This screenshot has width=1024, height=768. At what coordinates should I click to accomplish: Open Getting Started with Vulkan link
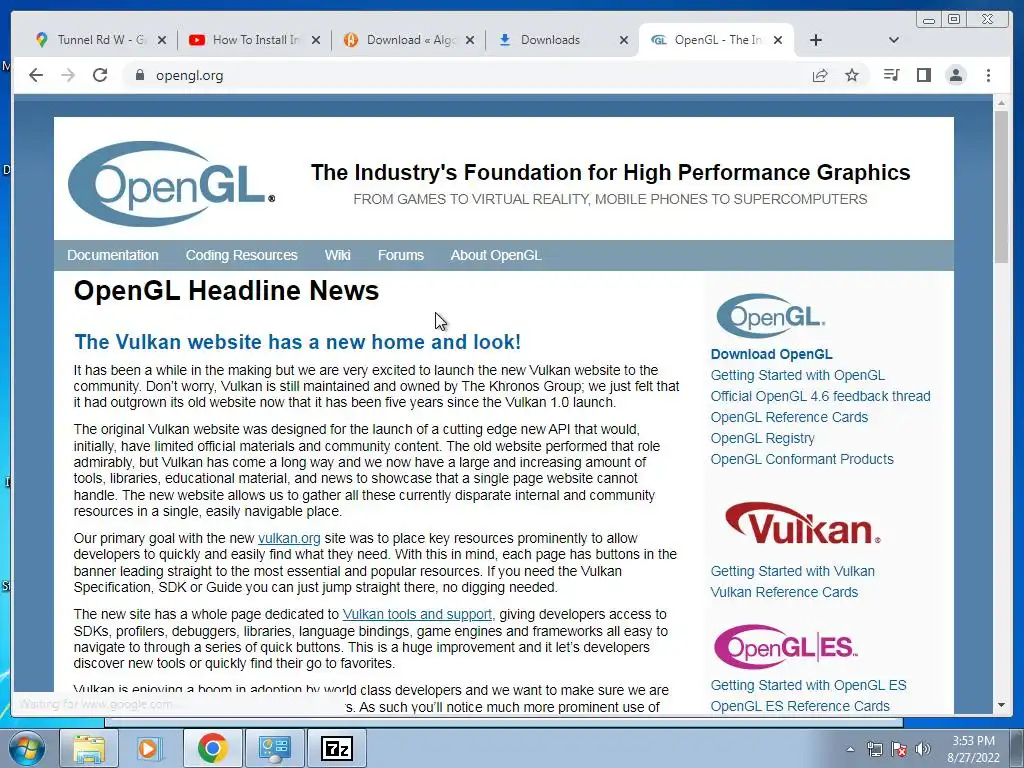click(x=792, y=571)
